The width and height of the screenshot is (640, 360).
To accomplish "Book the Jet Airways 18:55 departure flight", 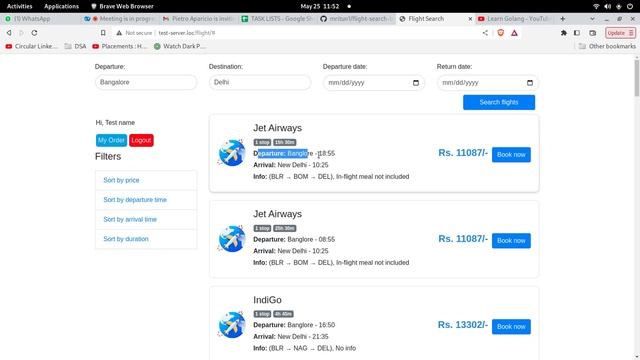I will [x=511, y=155].
